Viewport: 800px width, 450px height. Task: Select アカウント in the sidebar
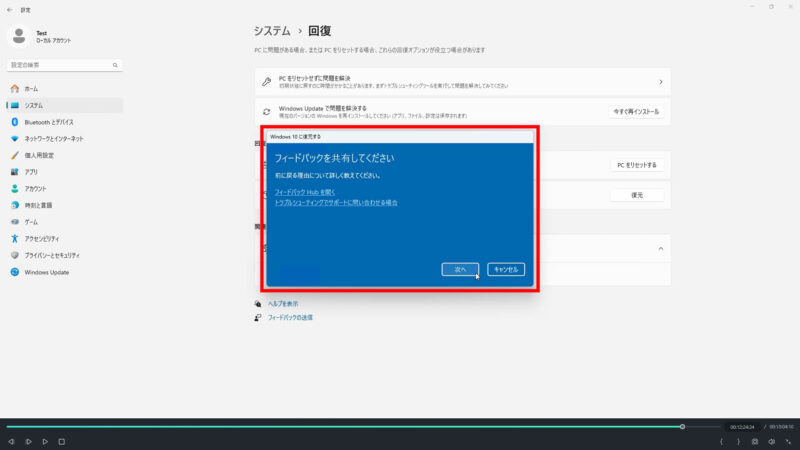[x=35, y=188]
